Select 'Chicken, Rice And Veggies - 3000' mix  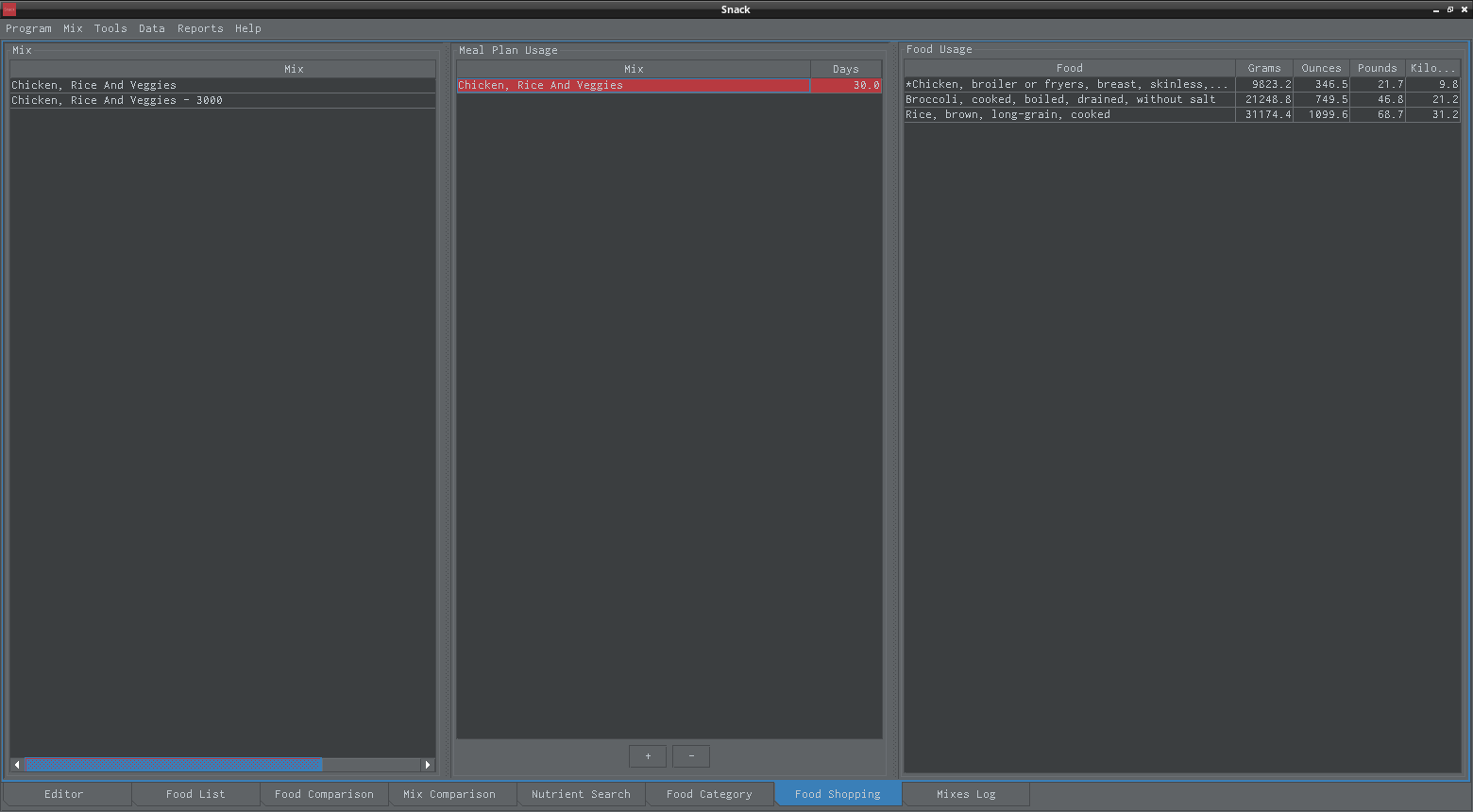tap(117, 100)
